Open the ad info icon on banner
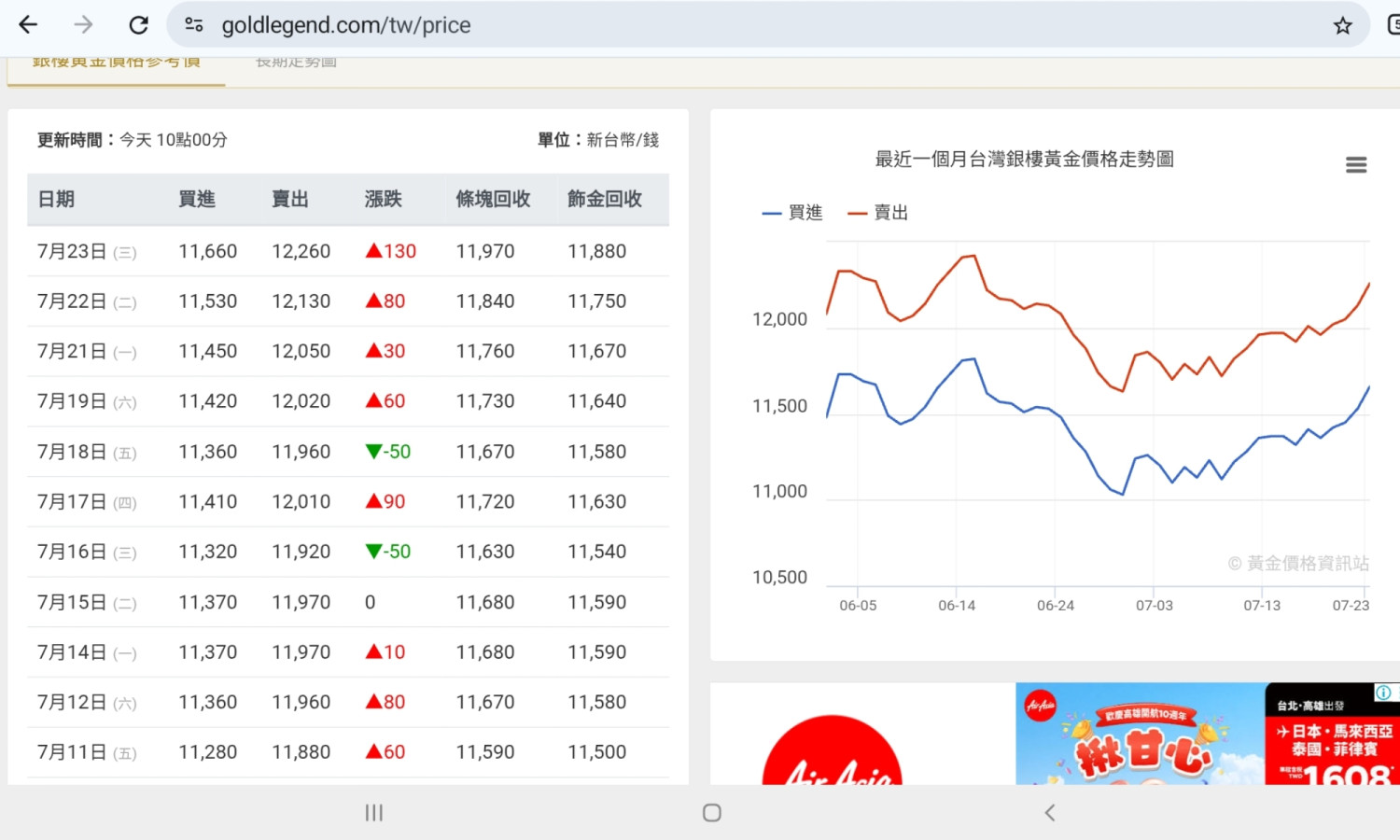This screenshot has height=840, width=1400. click(1383, 693)
